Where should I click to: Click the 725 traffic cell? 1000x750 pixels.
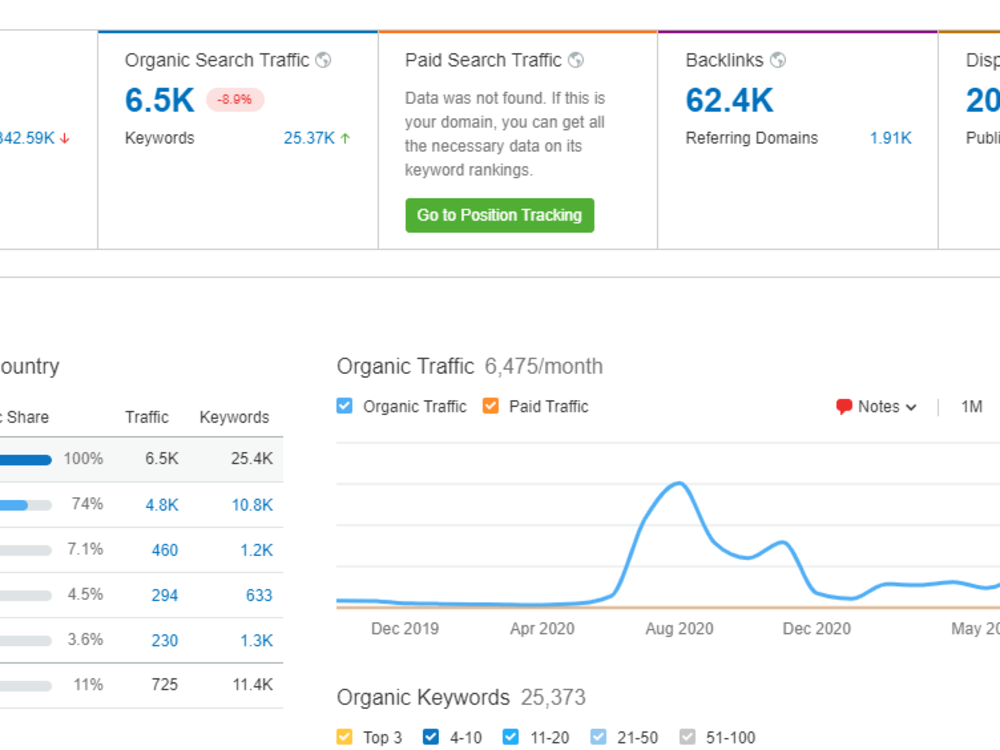[x=165, y=685]
